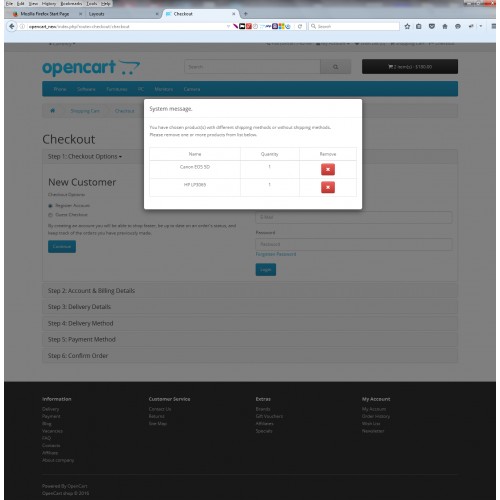Open the Currency dropdown in top bar

coord(62,44)
